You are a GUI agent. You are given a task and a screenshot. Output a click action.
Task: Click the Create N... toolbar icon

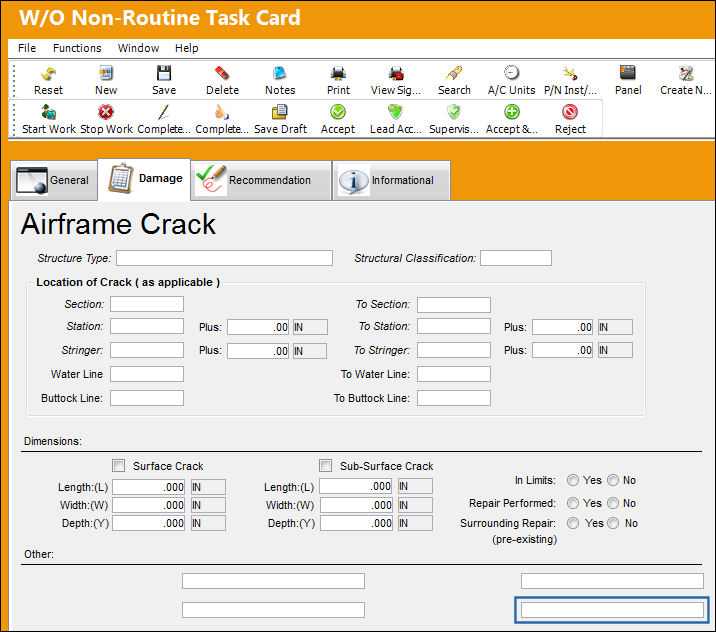[x=686, y=74]
